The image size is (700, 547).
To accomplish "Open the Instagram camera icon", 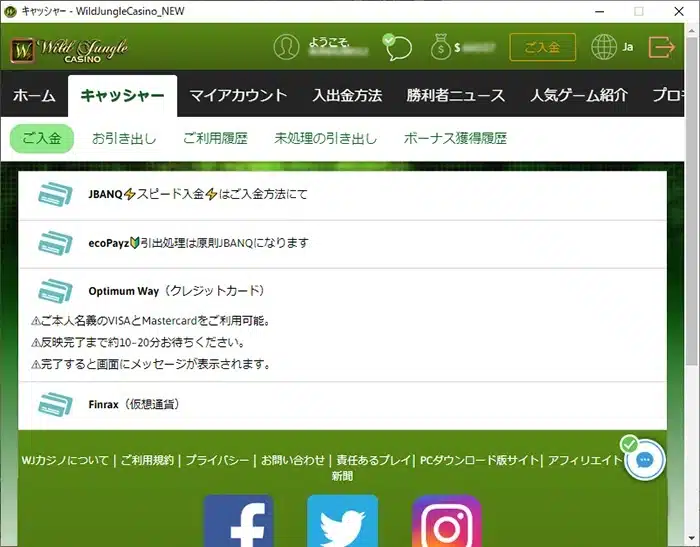I will [446, 520].
